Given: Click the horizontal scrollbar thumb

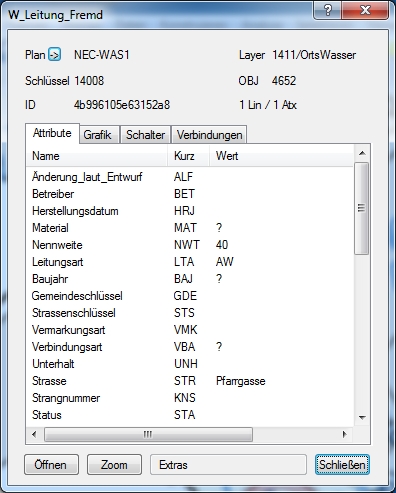Looking at the screenshot, I should pos(148,435).
